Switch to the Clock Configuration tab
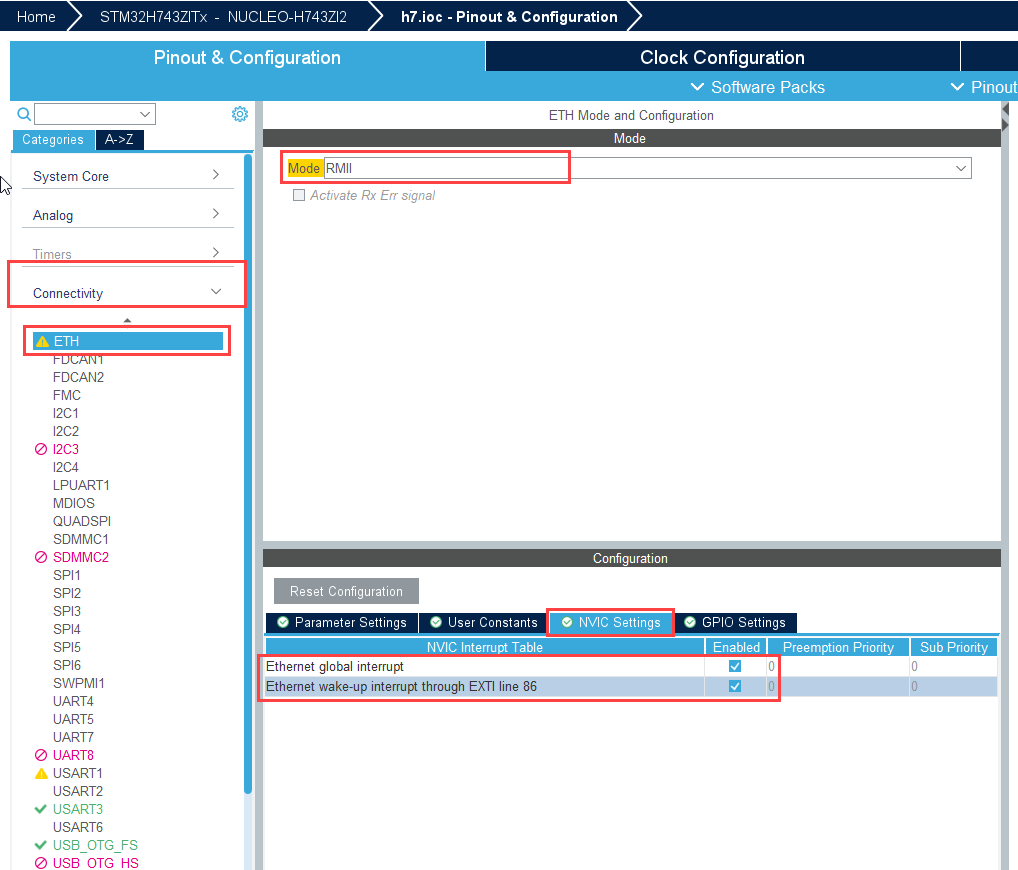 pos(721,57)
